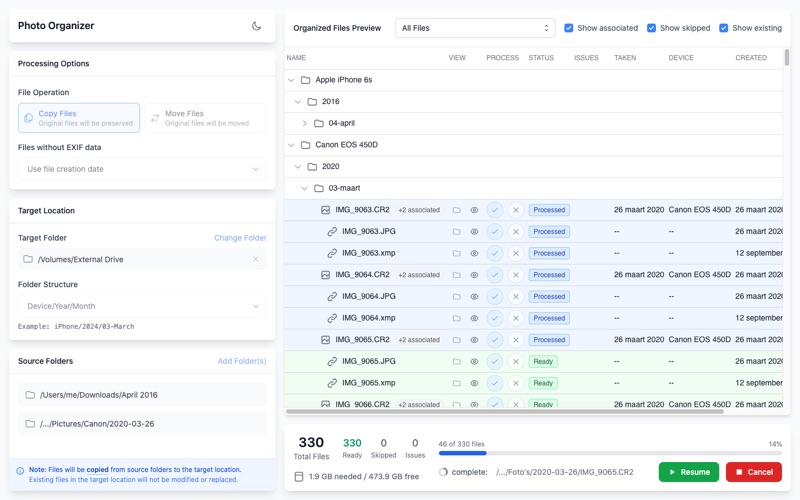Open Folder Structure Device/Year/Month dropdown
Viewport: 800px width, 500px height.
point(142,306)
